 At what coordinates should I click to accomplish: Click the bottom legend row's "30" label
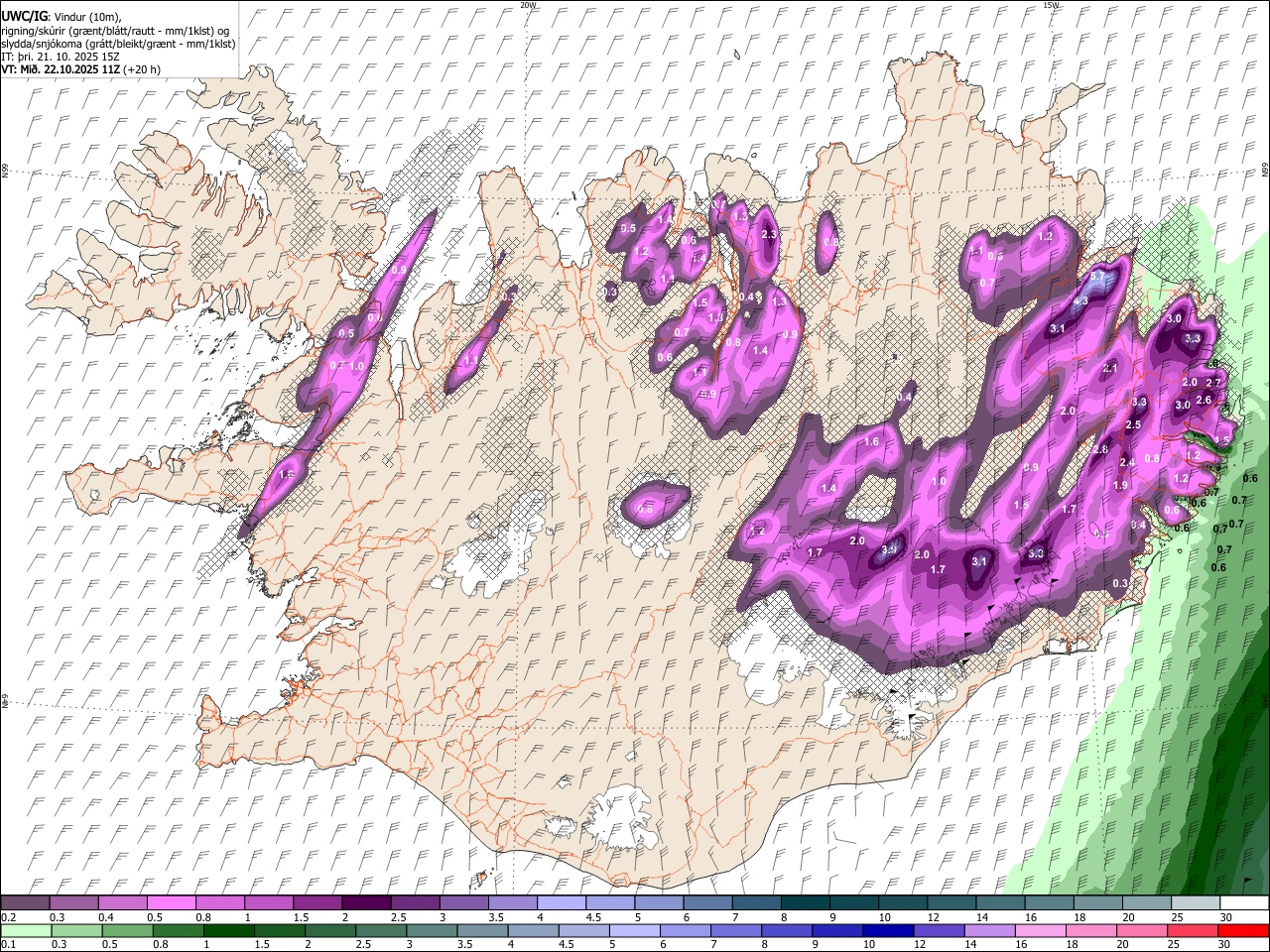point(1226,945)
